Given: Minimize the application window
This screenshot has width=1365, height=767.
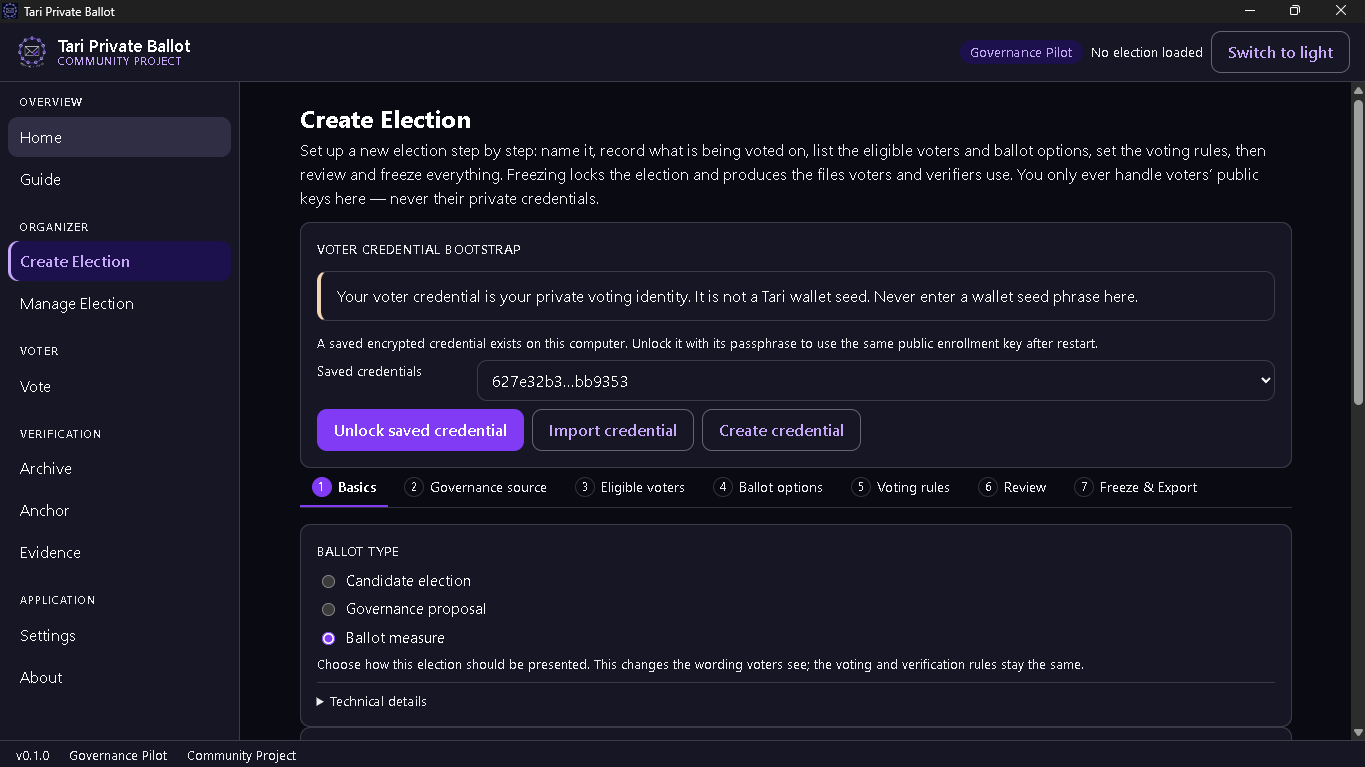Looking at the screenshot, I should coord(1249,11).
